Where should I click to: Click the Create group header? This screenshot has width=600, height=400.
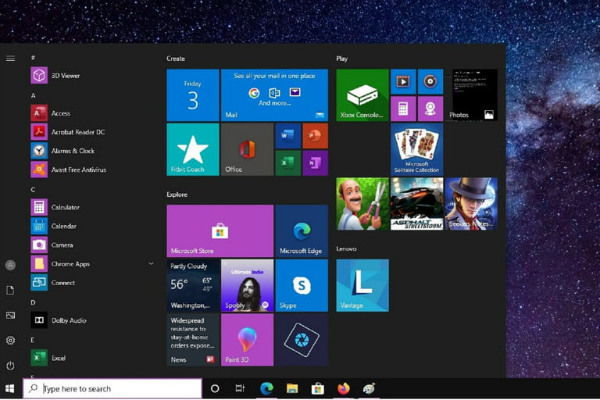176,59
